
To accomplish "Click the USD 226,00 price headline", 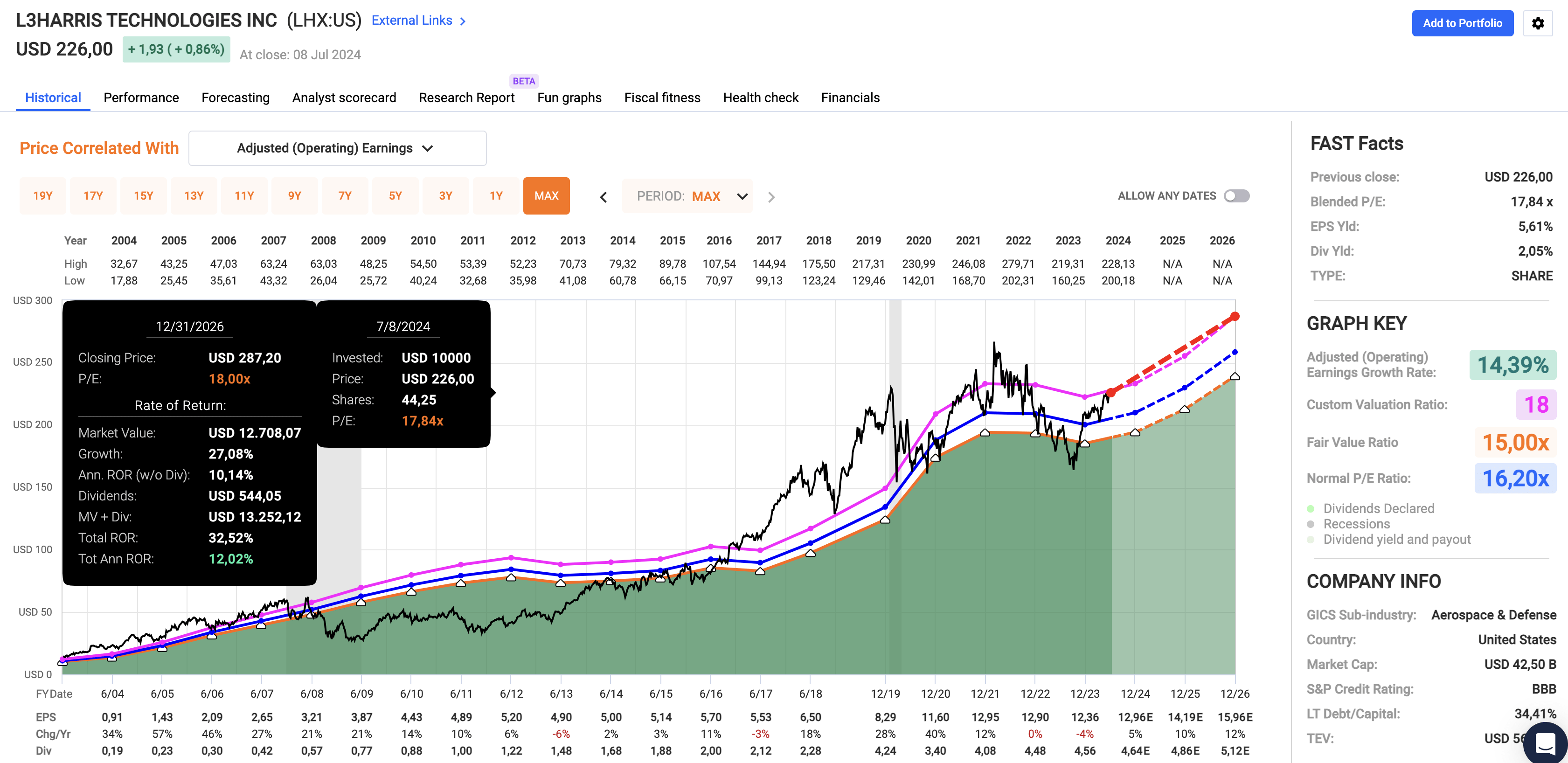I will [64, 49].
